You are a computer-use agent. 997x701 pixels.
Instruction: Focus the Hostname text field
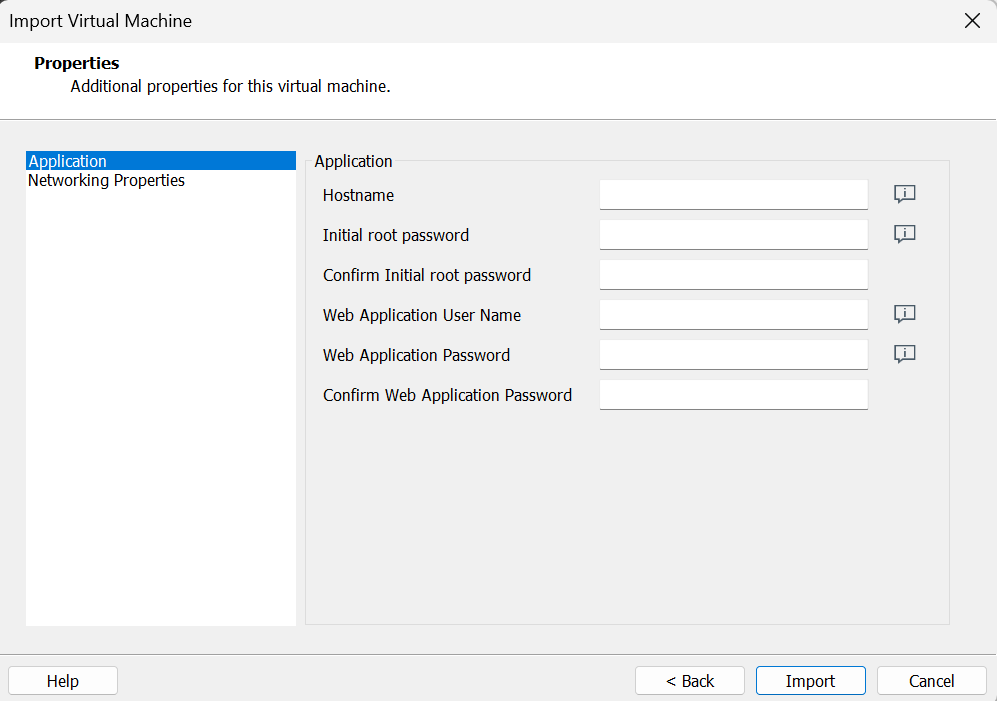[733, 195]
